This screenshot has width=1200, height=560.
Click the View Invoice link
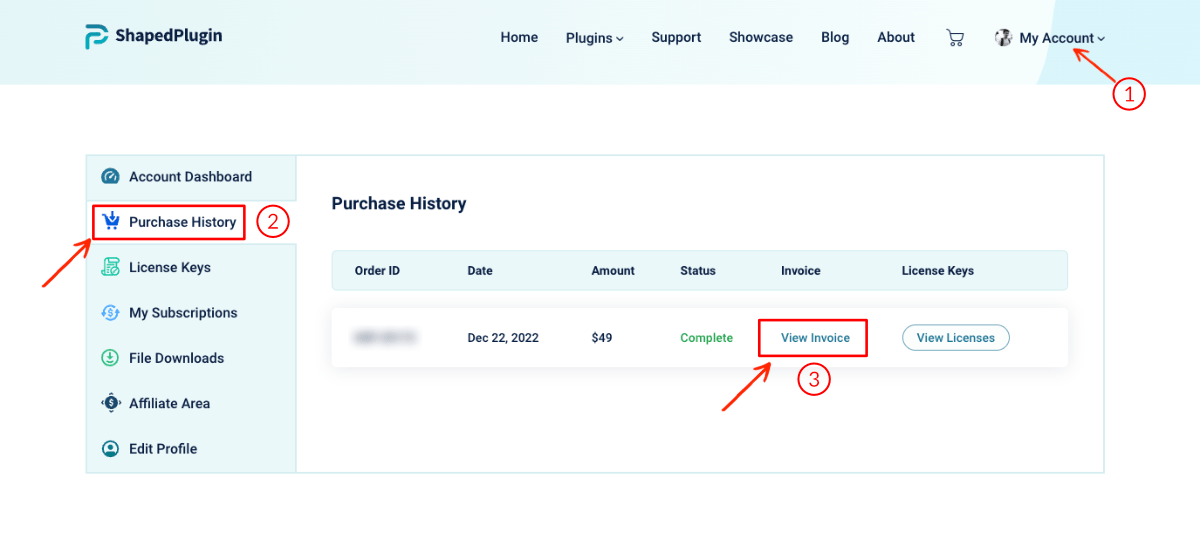pyautogui.click(x=815, y=338)
